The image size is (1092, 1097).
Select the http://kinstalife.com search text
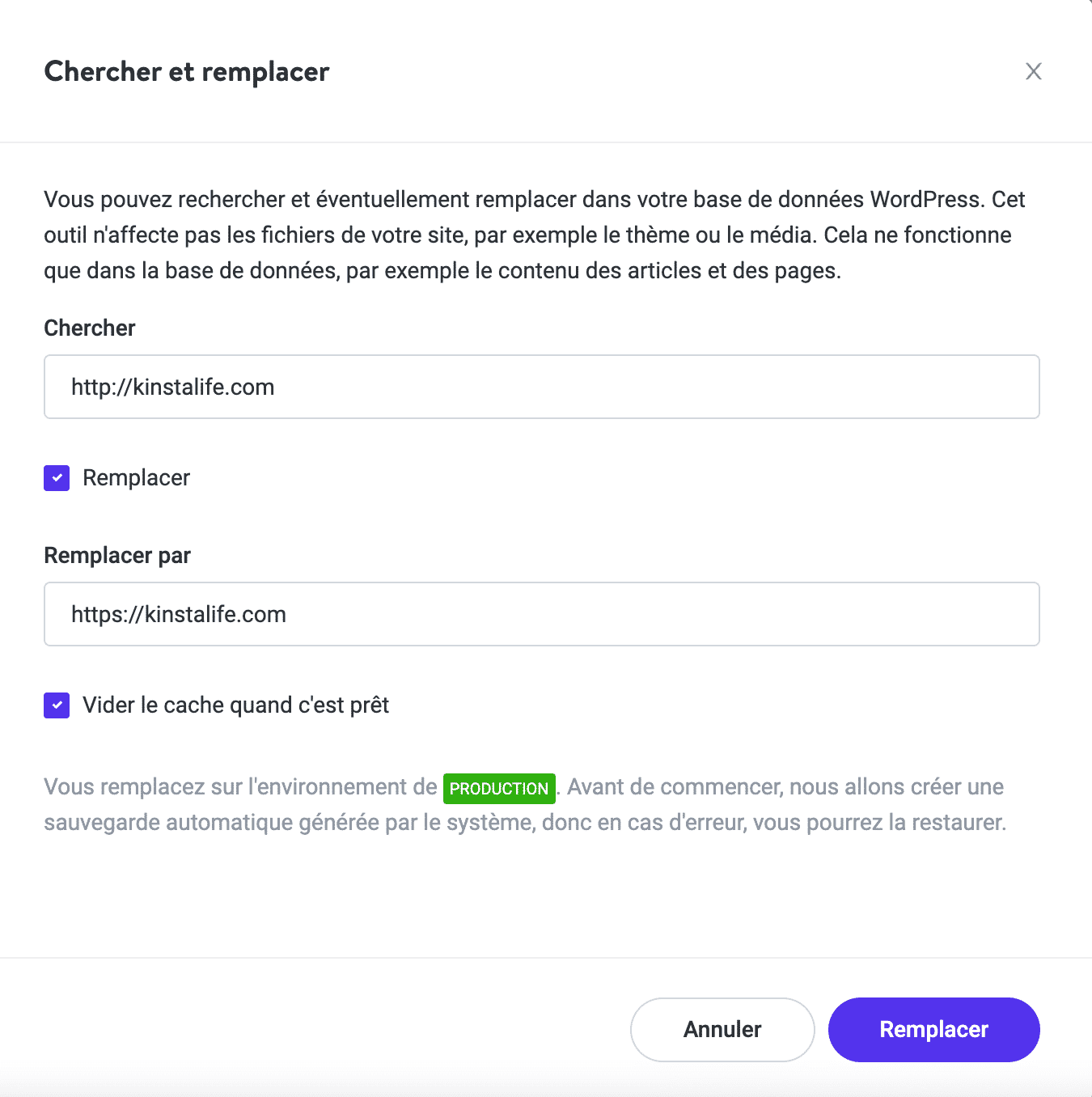click(x=171, y=387)
